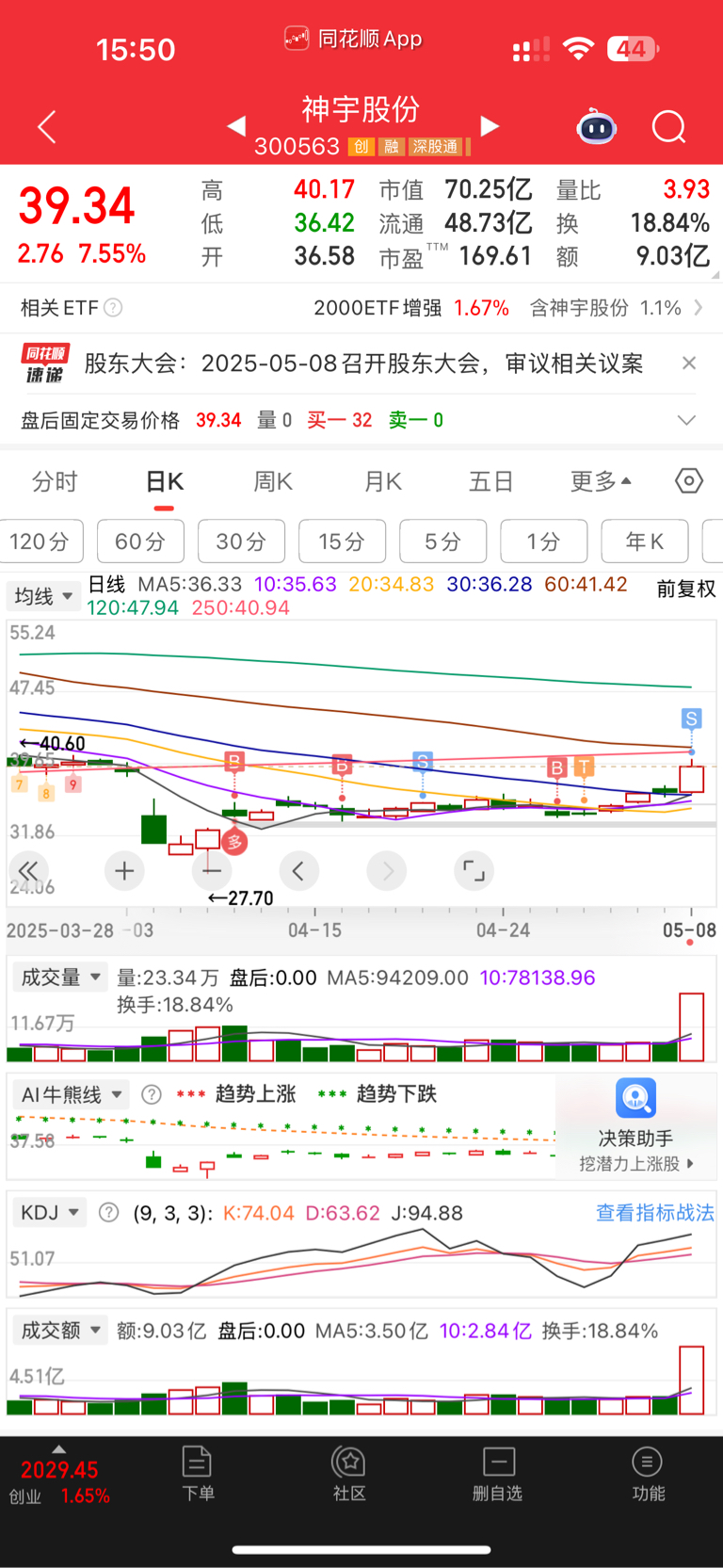Screen dimensions: 723x1568
Task: Open 功能 functions menu icon
Action: [648, 1473]
